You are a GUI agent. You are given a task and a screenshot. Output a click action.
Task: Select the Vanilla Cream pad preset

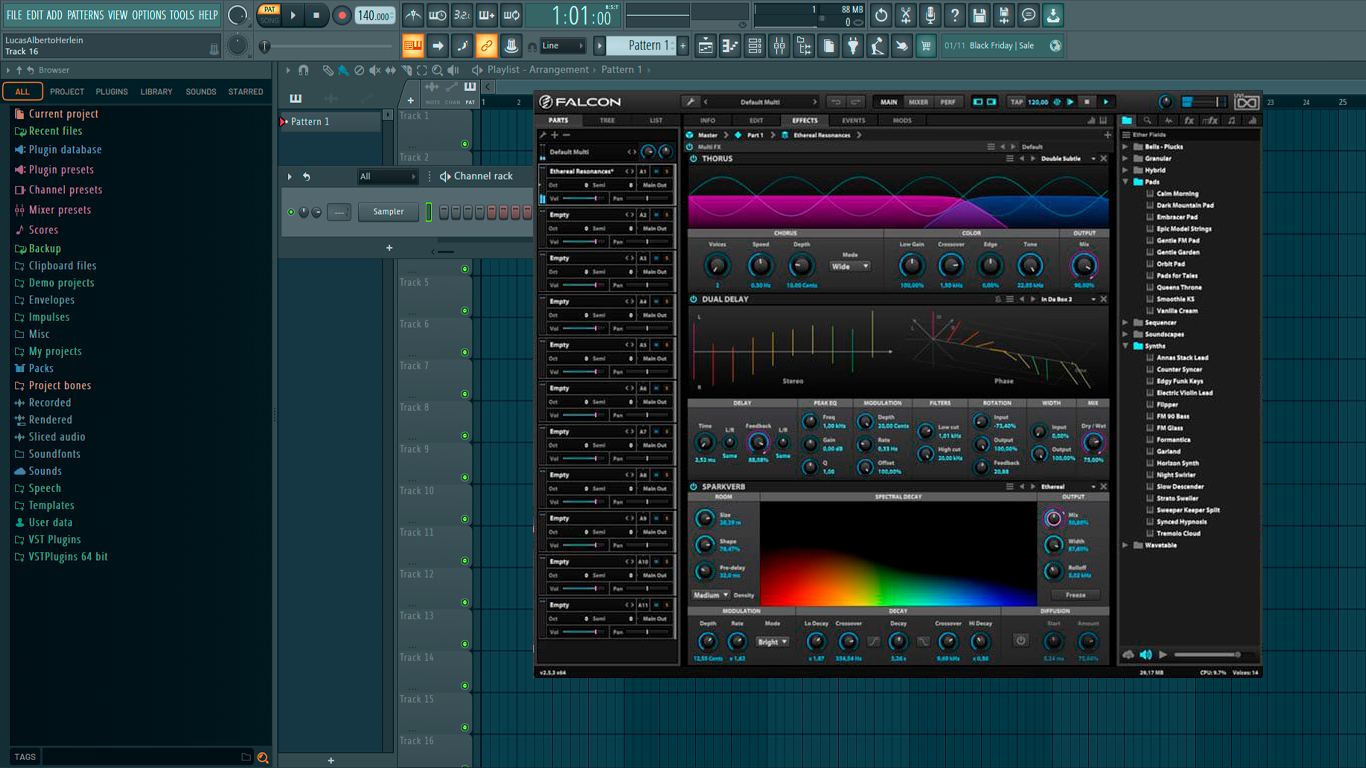[1177, 311]
